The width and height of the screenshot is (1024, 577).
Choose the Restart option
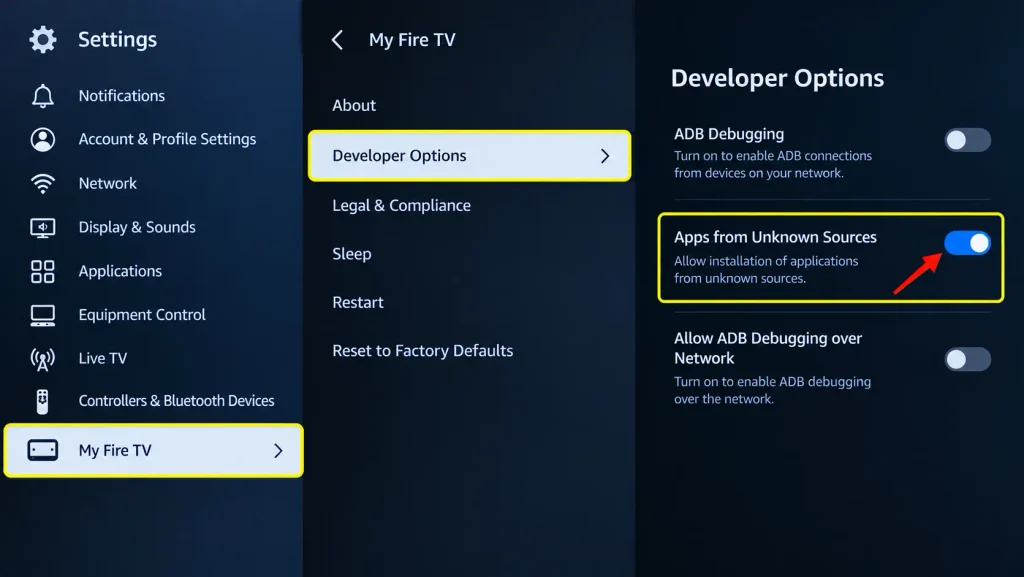pyautogui.click(x=358, y=302)
